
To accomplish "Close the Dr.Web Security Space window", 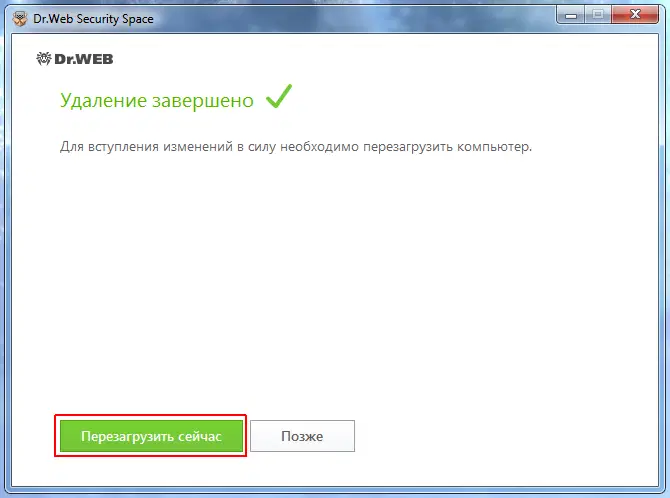I will pos(635,15).
